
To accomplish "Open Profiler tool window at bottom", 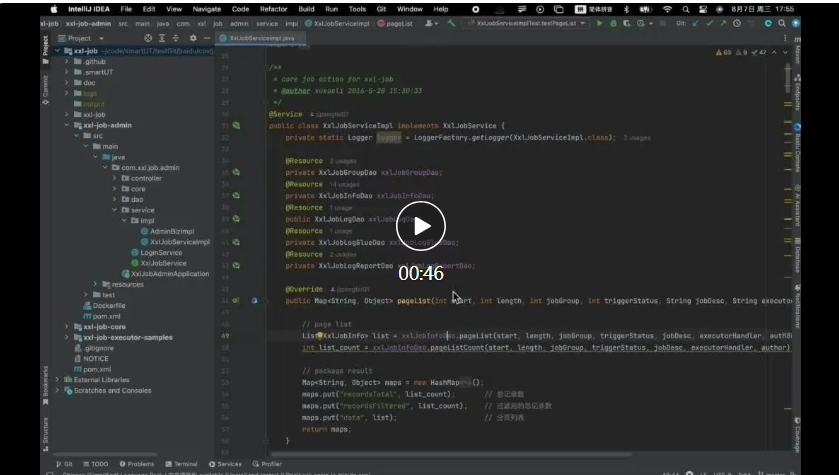I will (267, 464).
